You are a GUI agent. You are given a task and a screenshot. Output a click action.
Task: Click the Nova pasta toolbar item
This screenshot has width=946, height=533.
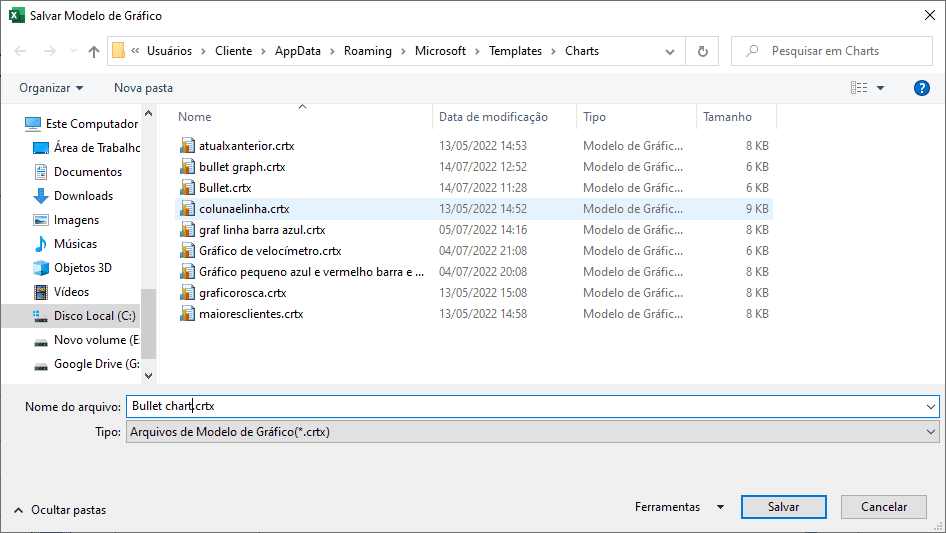pyautogui.click(x=143, y=88)
